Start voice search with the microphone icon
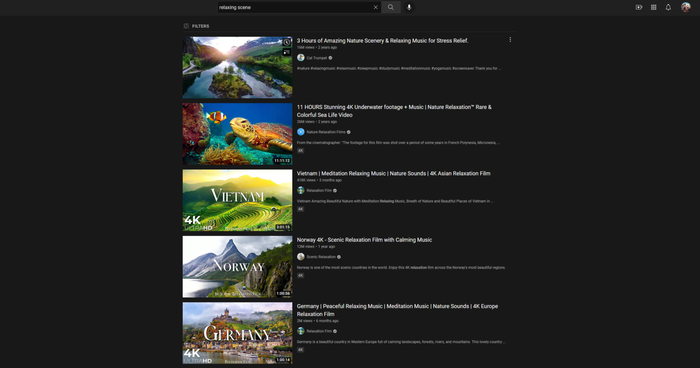Viewport: 700px width, 368px height. [409, 7]
